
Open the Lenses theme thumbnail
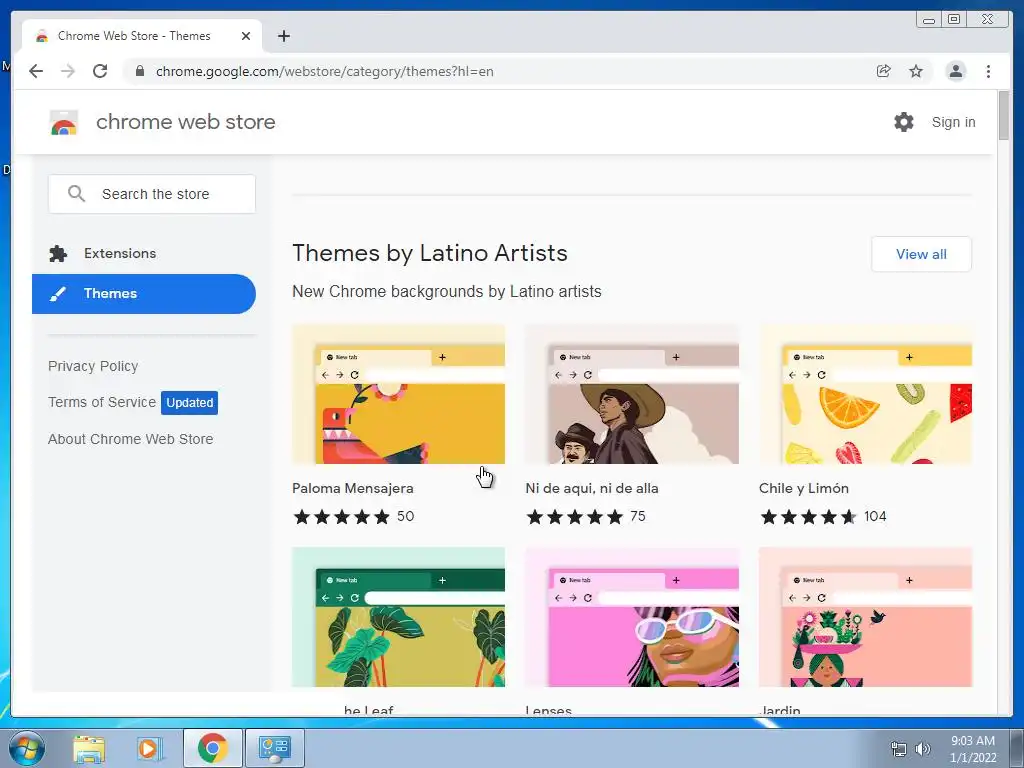click(632, 617)
